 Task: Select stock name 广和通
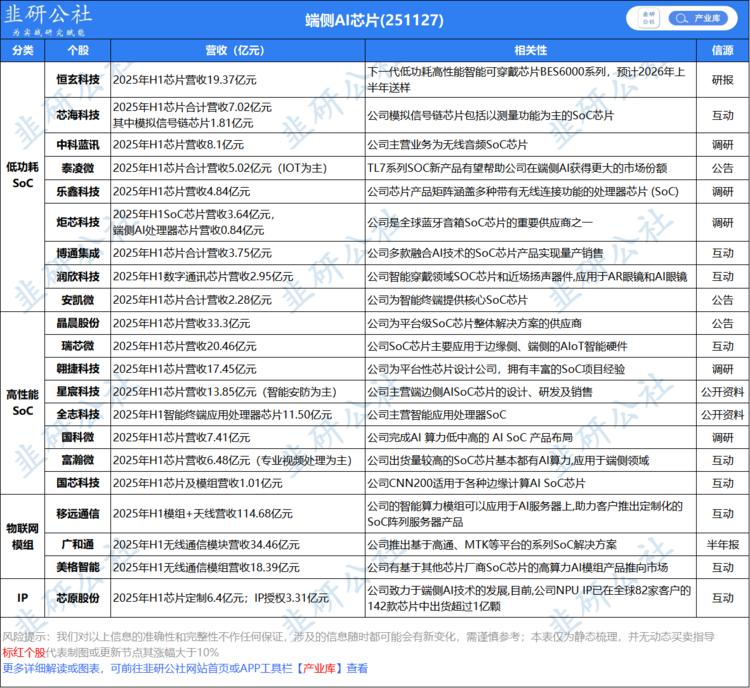[x=78, y=544]
